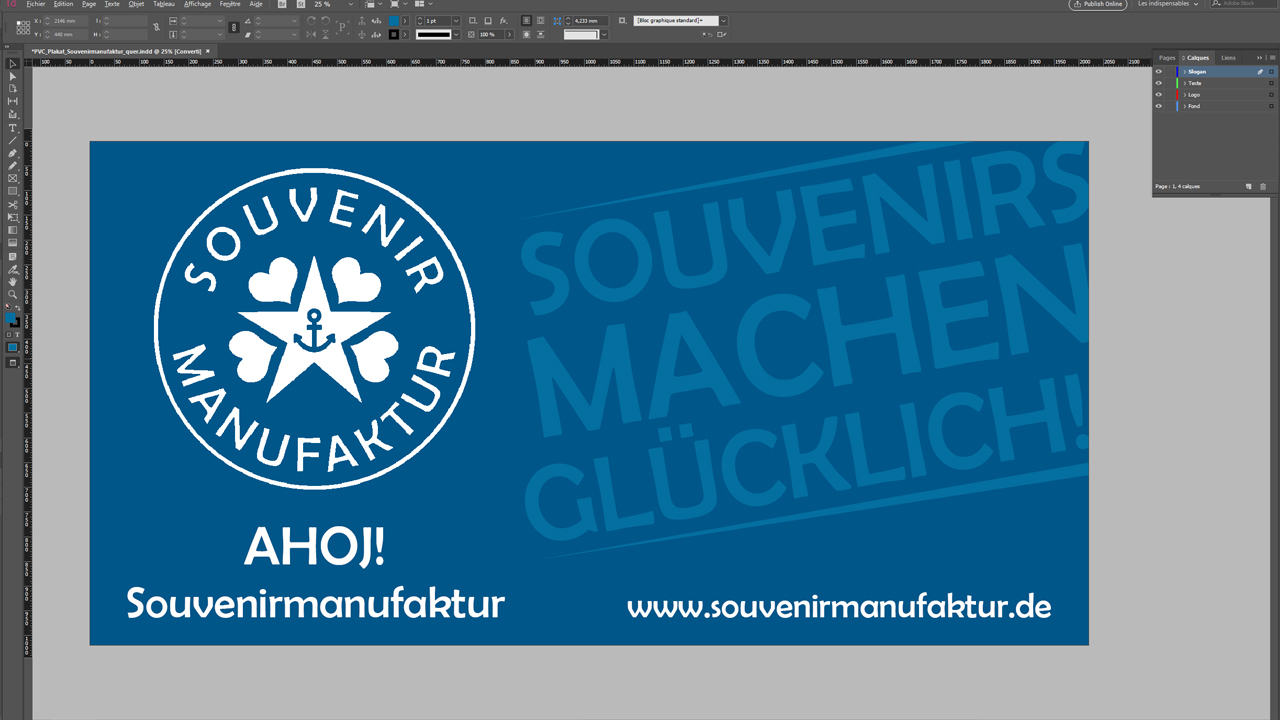Select the Pencil tool
The width and height of the screenshot is (1280, 720).
[13, 165]
